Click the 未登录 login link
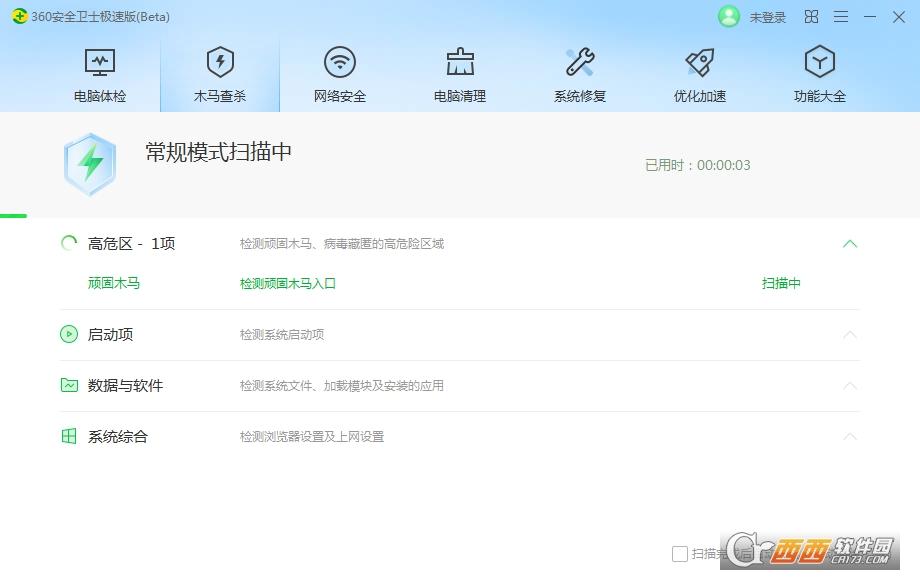Viewport: 920px width, 580px height. 767,18
